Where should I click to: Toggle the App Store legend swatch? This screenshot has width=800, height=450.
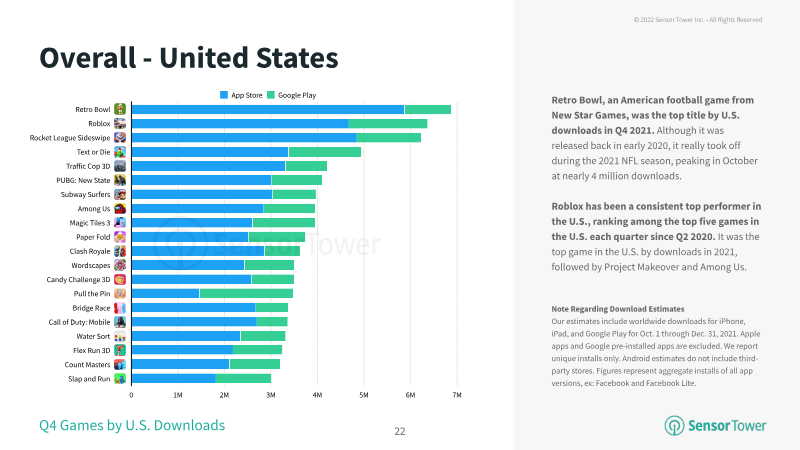[x=224, y=95]
